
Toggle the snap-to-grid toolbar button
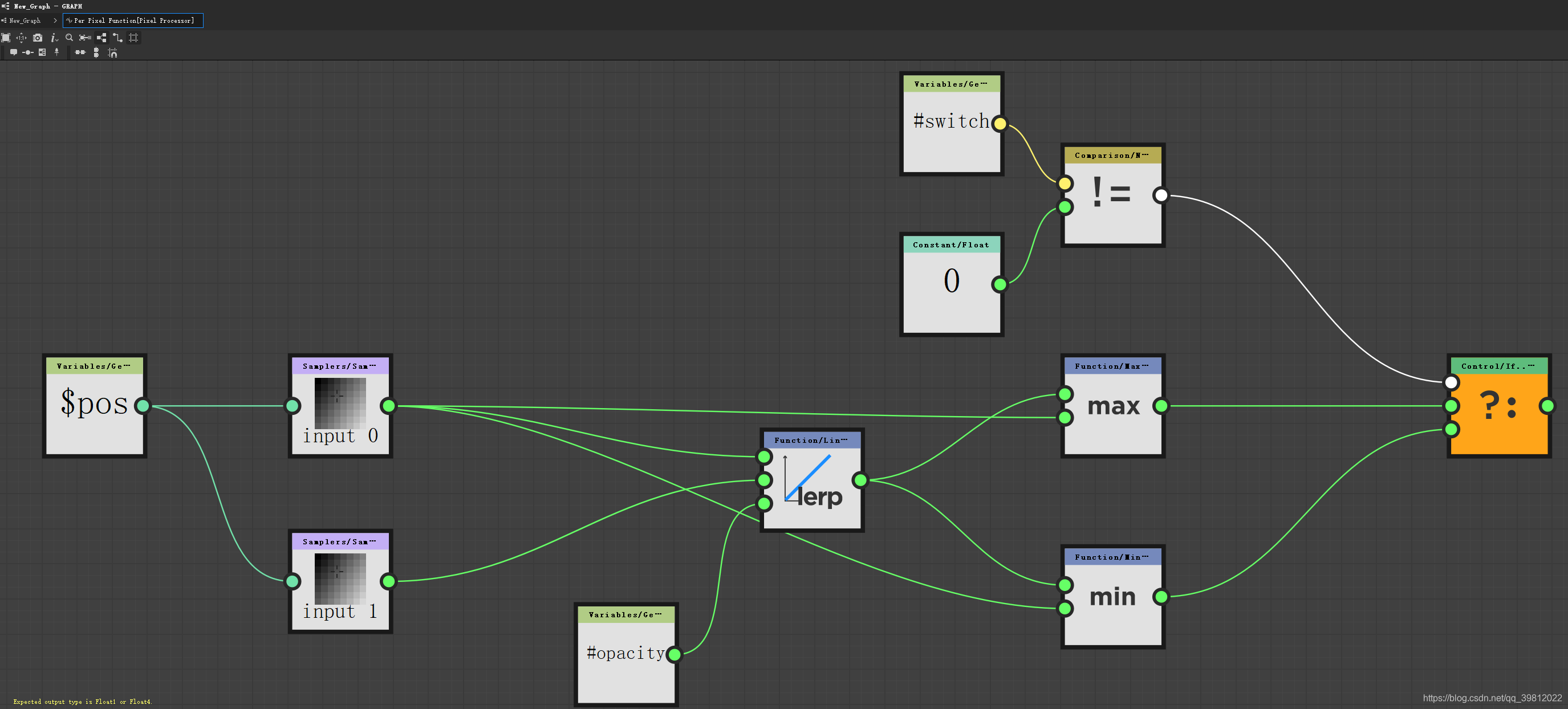(134, 37)
